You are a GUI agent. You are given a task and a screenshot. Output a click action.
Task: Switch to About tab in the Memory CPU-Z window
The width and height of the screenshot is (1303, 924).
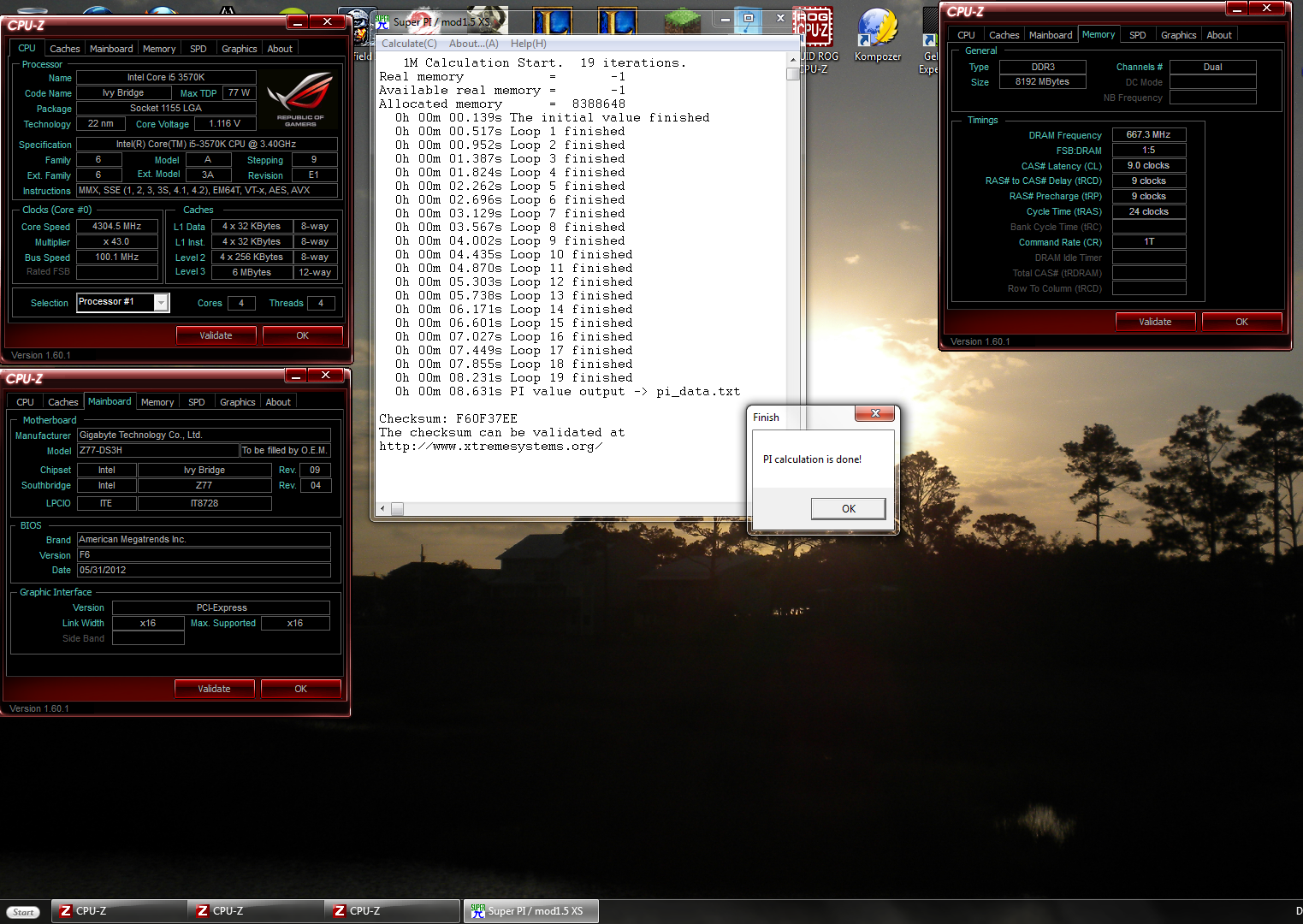coord(1219,35)
